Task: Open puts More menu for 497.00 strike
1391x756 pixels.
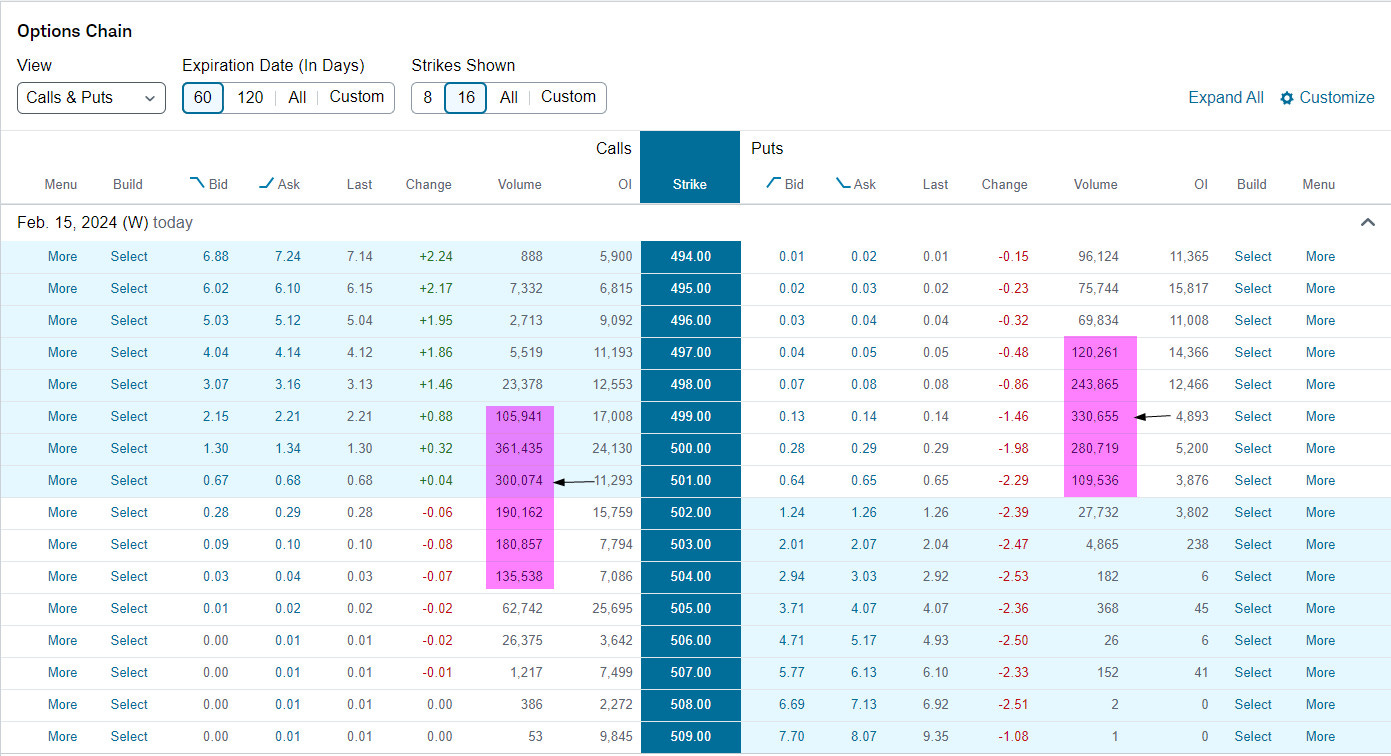Action: pos(1320,353)
